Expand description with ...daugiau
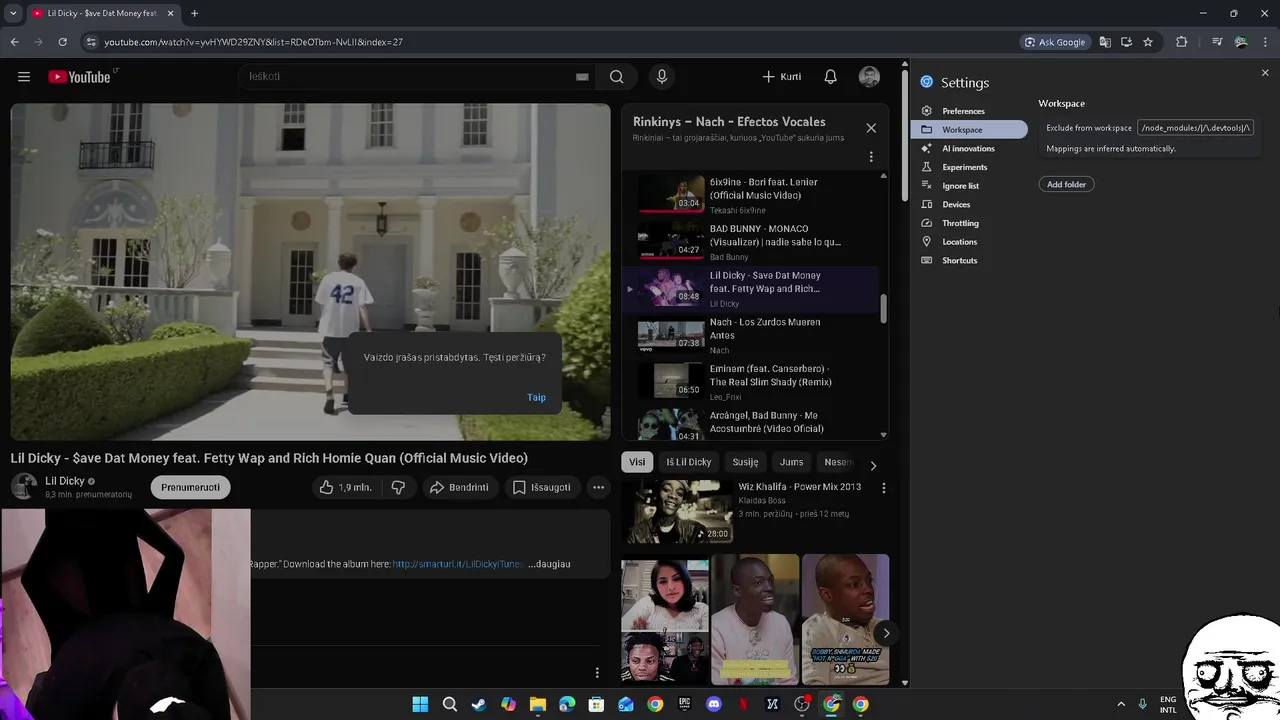The image size is (1280, 720). pyautogui.click(x=549, y=564)
